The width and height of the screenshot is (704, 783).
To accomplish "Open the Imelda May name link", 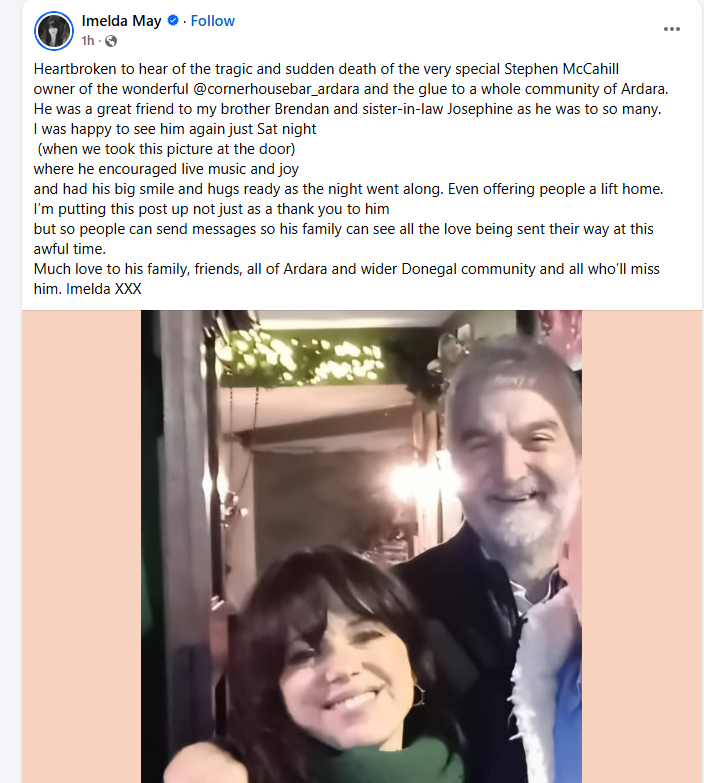I will tap(121, 21).
